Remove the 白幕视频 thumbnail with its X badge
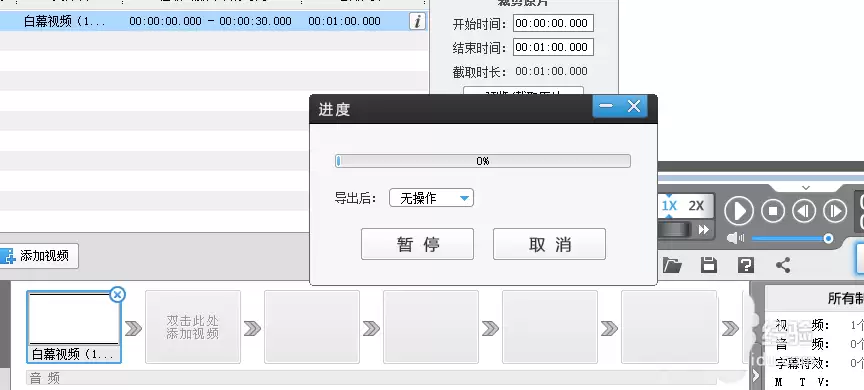The image size is (864, 390). coord(117,295)
